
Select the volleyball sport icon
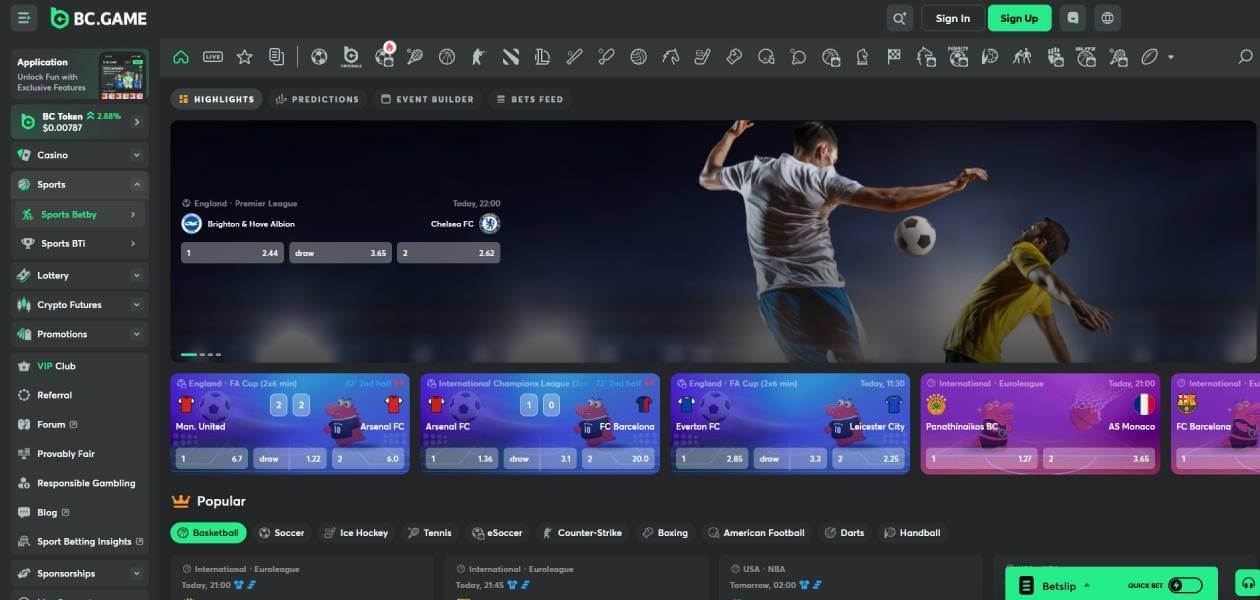[639, 57]
